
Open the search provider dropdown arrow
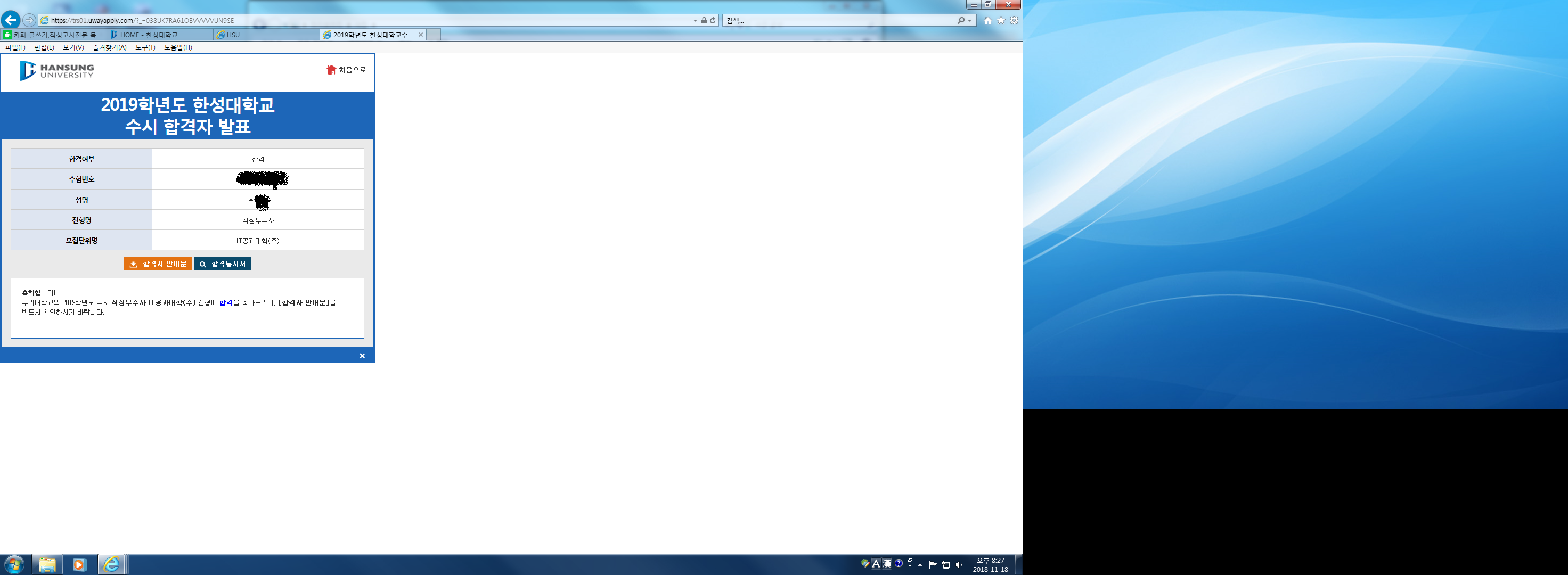970,20
